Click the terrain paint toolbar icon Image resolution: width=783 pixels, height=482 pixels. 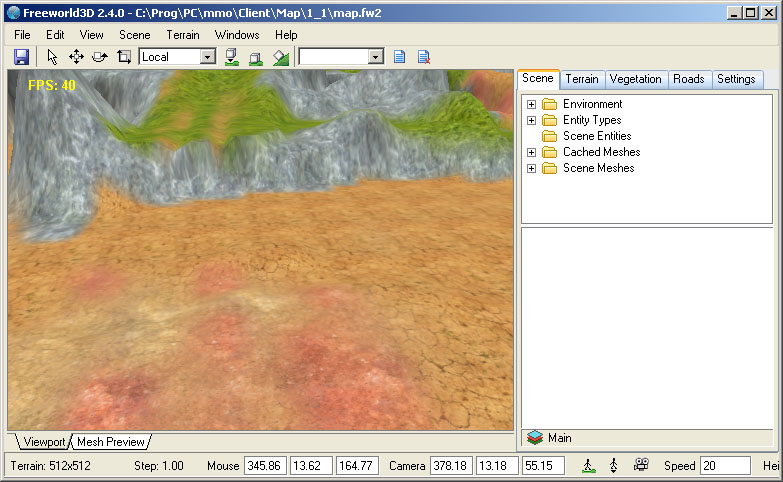[281, 58]
